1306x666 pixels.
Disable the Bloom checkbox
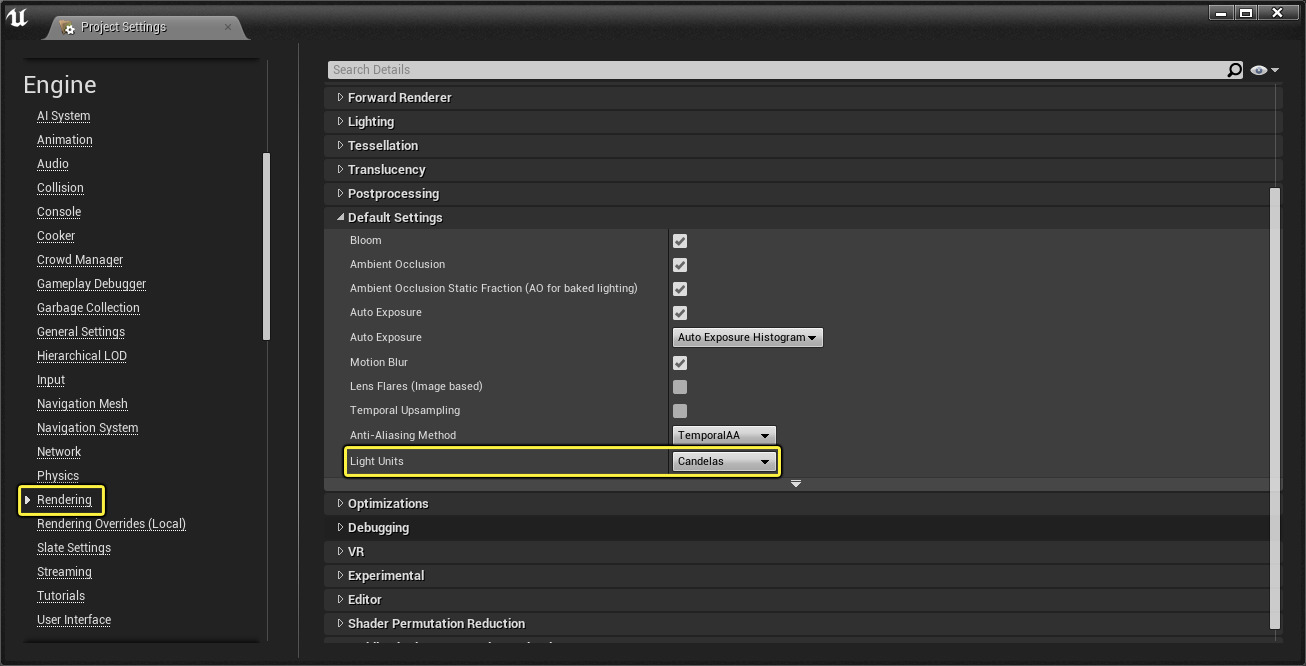pos(679,240)
